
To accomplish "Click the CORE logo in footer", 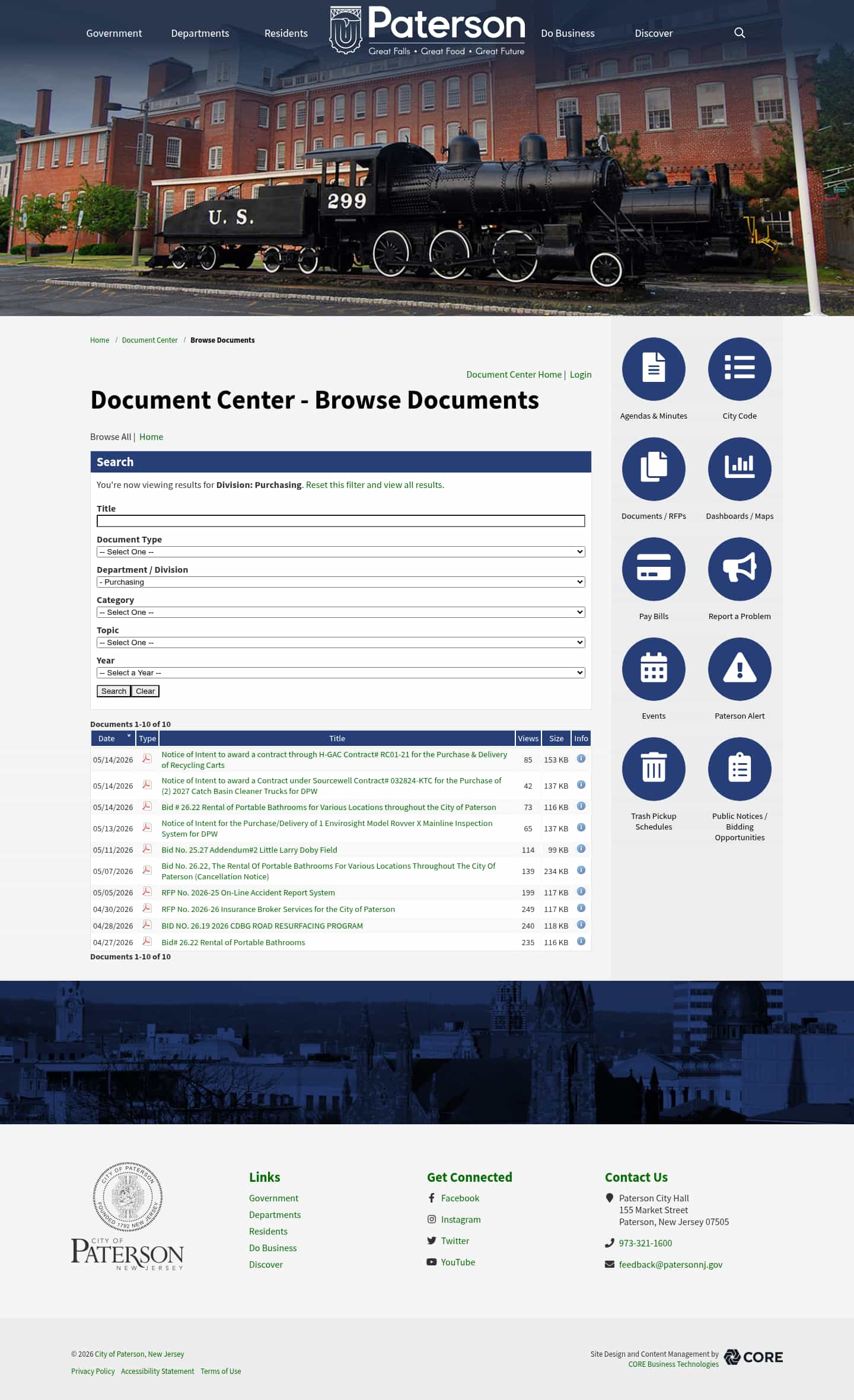I will point(753,1357).
